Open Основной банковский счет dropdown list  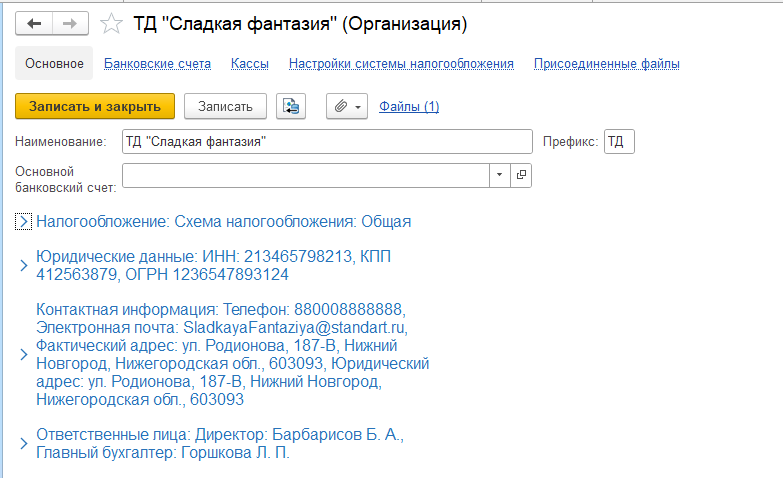[x=500, y=175]
